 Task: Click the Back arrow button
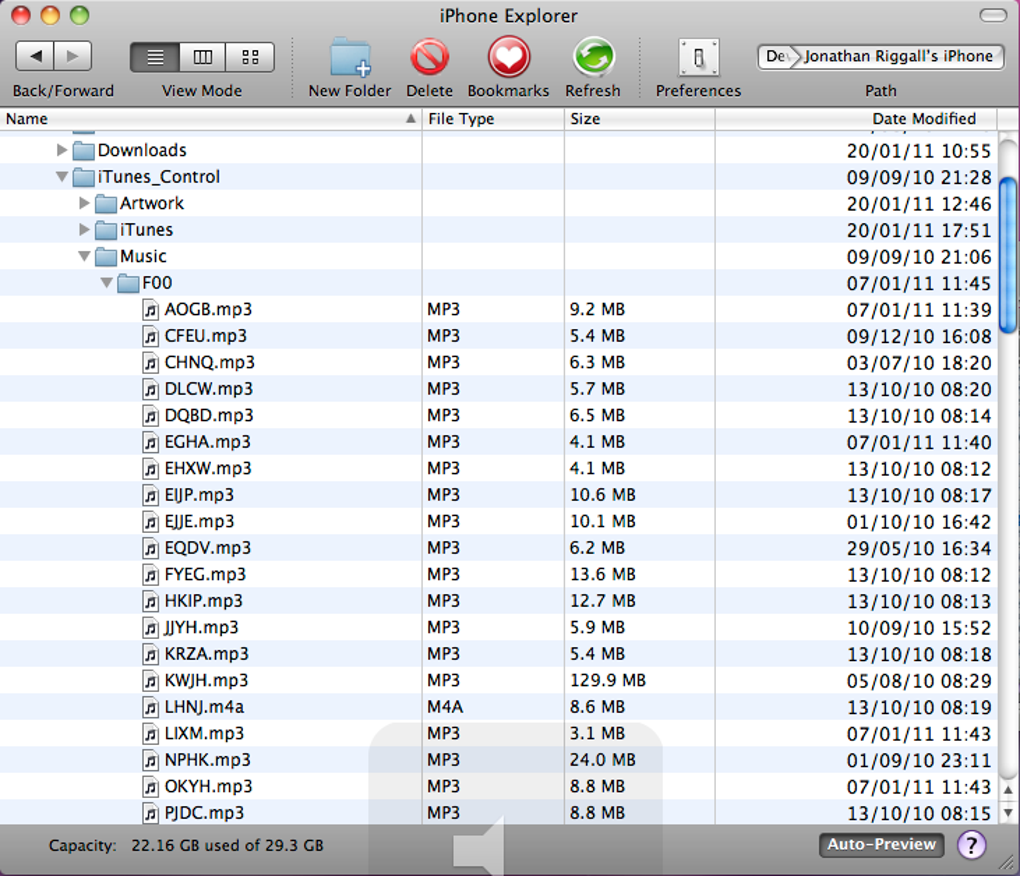point(35,57)
